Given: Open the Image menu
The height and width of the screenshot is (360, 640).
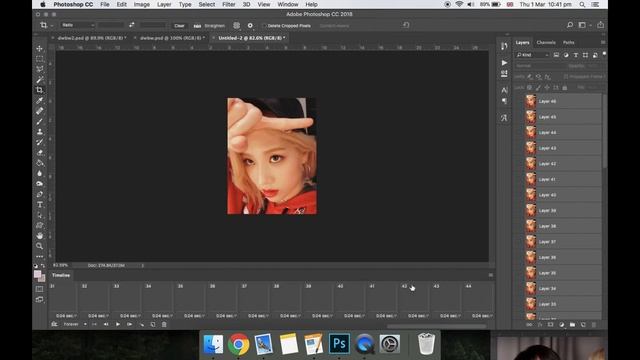Looking at the screenshot, I should point(142,4).
